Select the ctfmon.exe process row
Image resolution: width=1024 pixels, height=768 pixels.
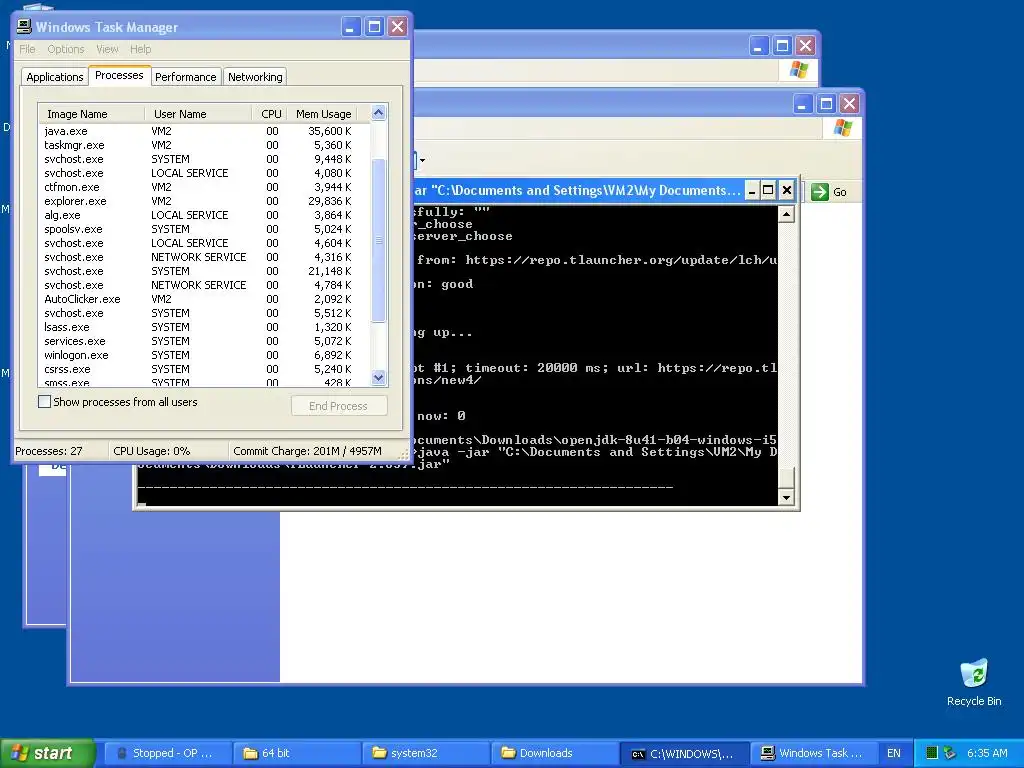[x=204, y=187]
